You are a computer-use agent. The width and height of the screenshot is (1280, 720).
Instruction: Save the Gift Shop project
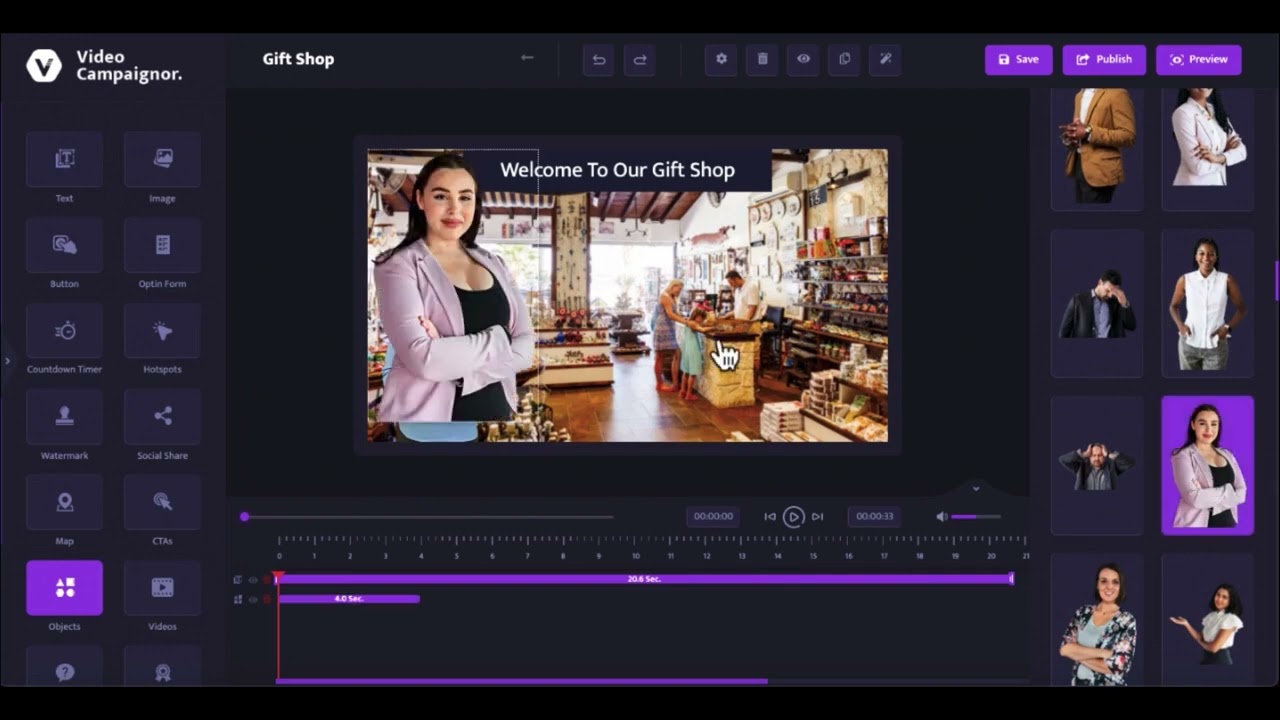tap(1018, 59)
